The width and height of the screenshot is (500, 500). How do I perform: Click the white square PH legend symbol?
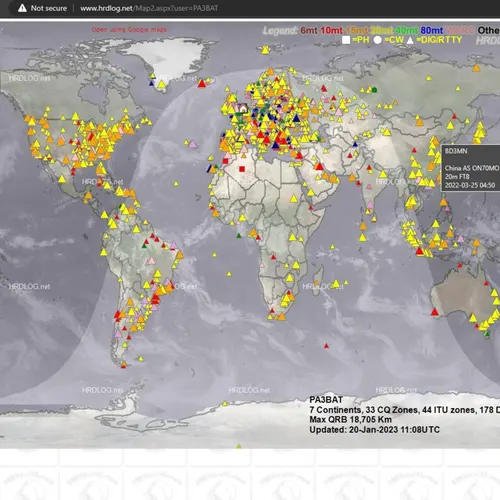pyautogui.click(x=346, y=40)
